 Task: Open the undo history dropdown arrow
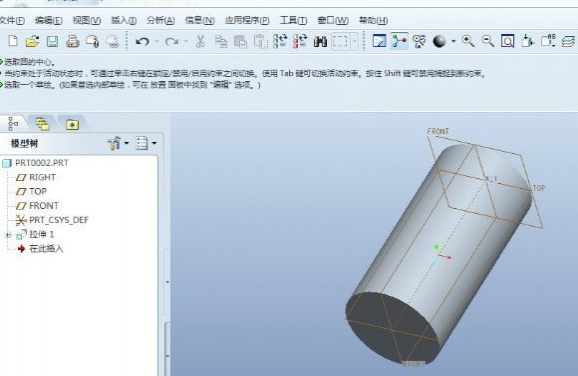coord(157,41)
